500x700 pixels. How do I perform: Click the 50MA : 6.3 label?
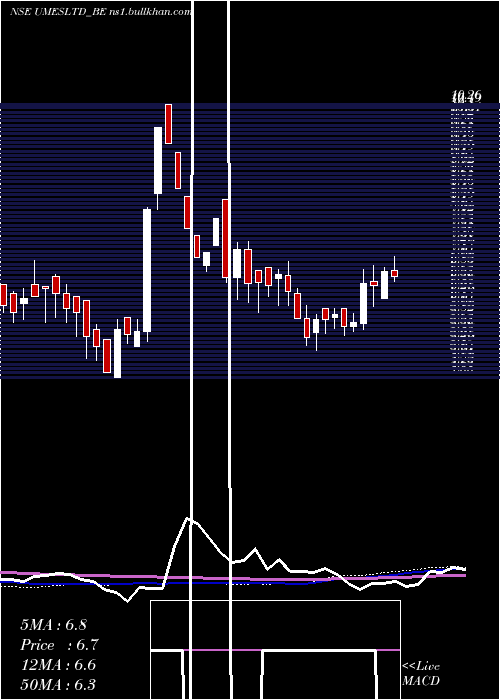coord(58,684)
